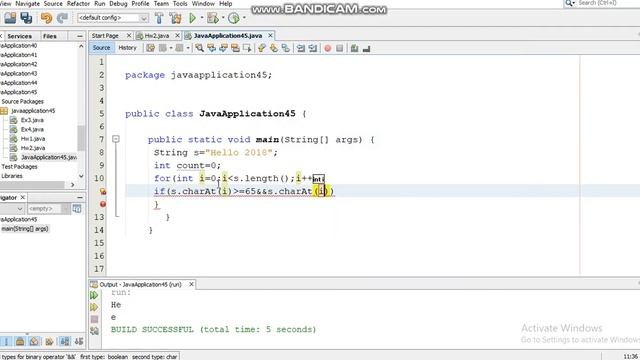Viewport: 640px width, 360px height.
Task: Click the Build Project hammer icon
Action: (x=159, y=18)
